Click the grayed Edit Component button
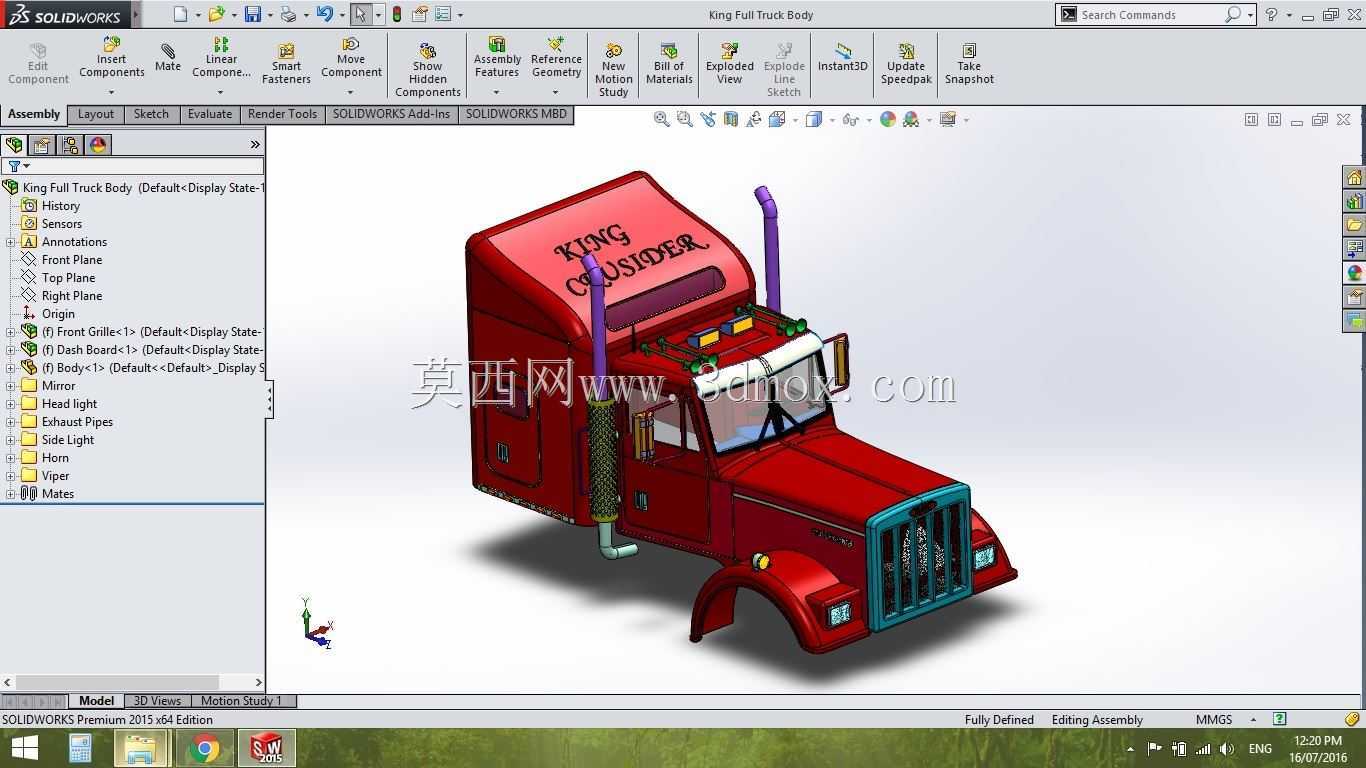Screen dimensions: 1366x768 (38, 65)
